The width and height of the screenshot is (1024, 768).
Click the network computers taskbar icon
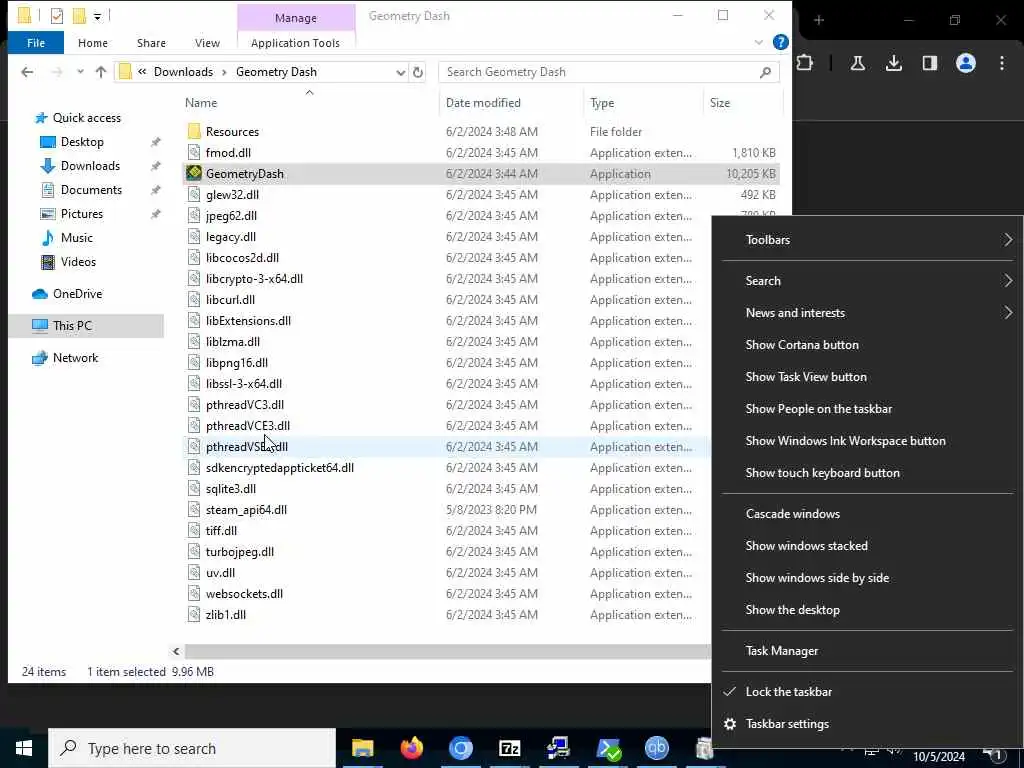[x=558, y=748]
